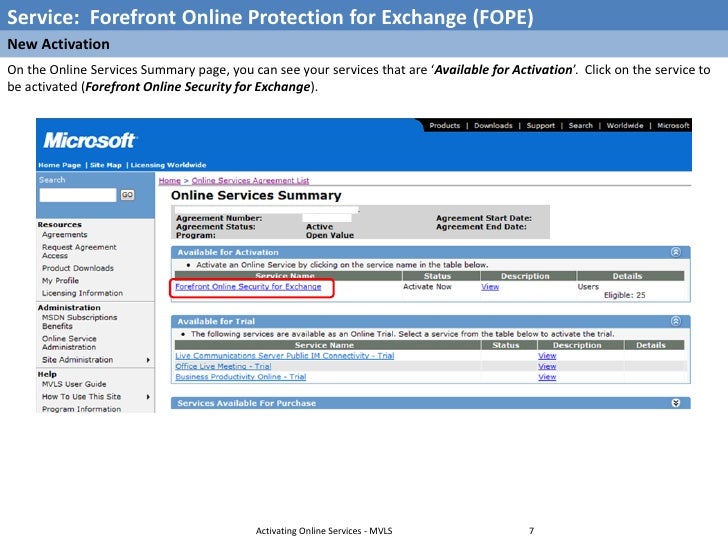Image resolution: width=728 pixels, height=546 pixels.
Task: Open Site Administration sidebar item
Action: 78,360
